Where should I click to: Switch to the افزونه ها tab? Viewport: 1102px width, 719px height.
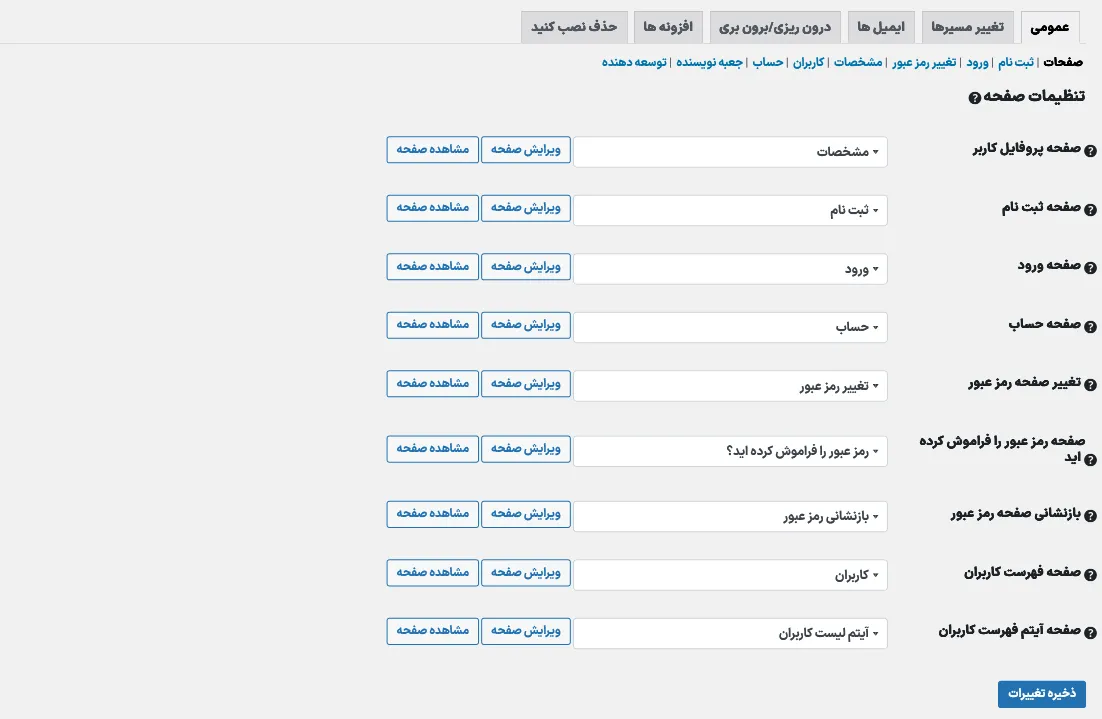(668, 27)
